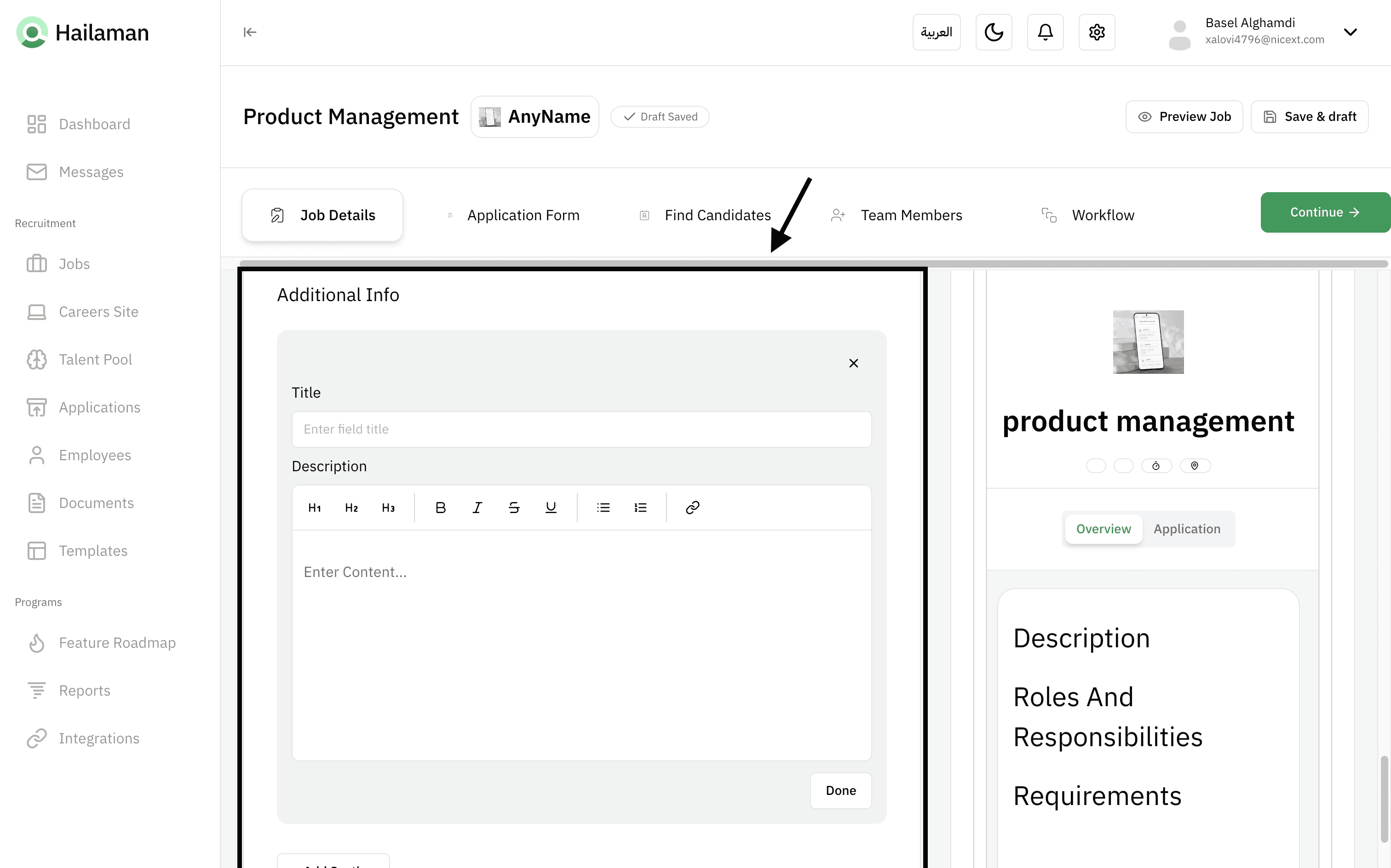Image resolution: width=1391 pixels, height=868 pixels.
Task: Expand Basel Alghamdi account menu chevron
Action: pyautogui.click(x=1350, y=32)
